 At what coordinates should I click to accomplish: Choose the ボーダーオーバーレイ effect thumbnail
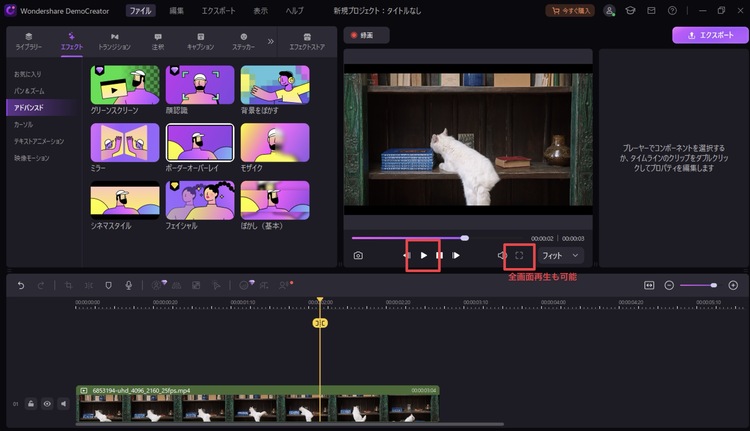[200, 143]
